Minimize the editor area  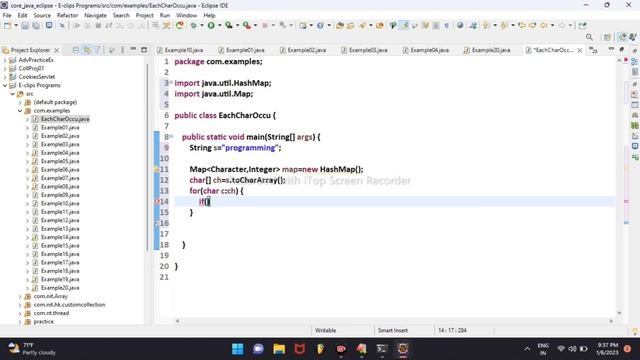pyautogui.click(x=611, y=49)
